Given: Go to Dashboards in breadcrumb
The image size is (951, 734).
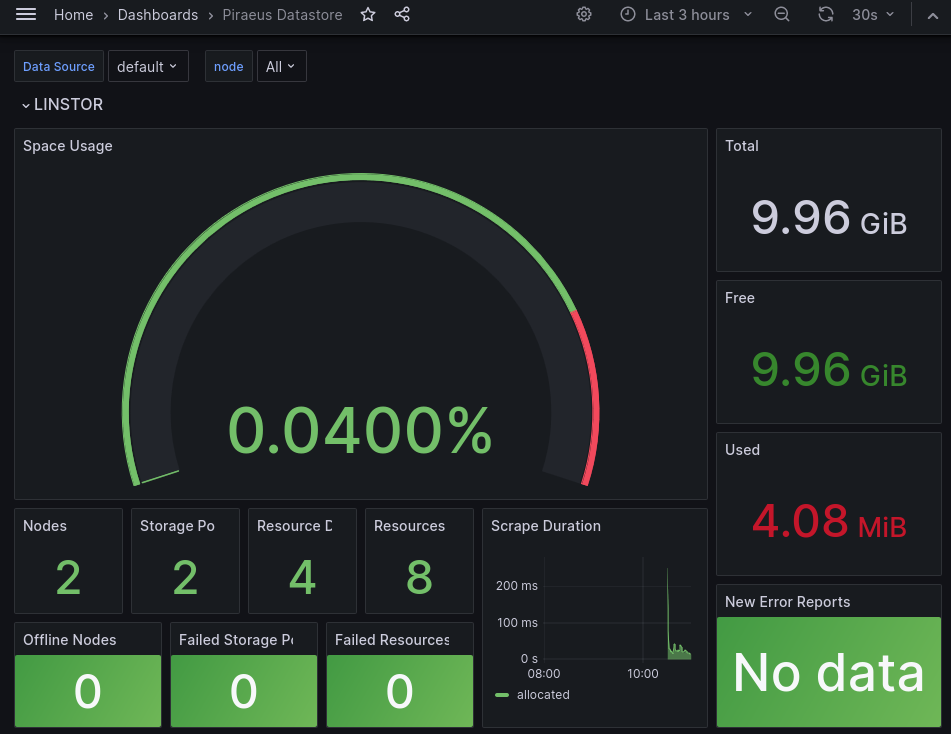Looking at the screenshot, I should pyautogui.click(x=157, y=15).
